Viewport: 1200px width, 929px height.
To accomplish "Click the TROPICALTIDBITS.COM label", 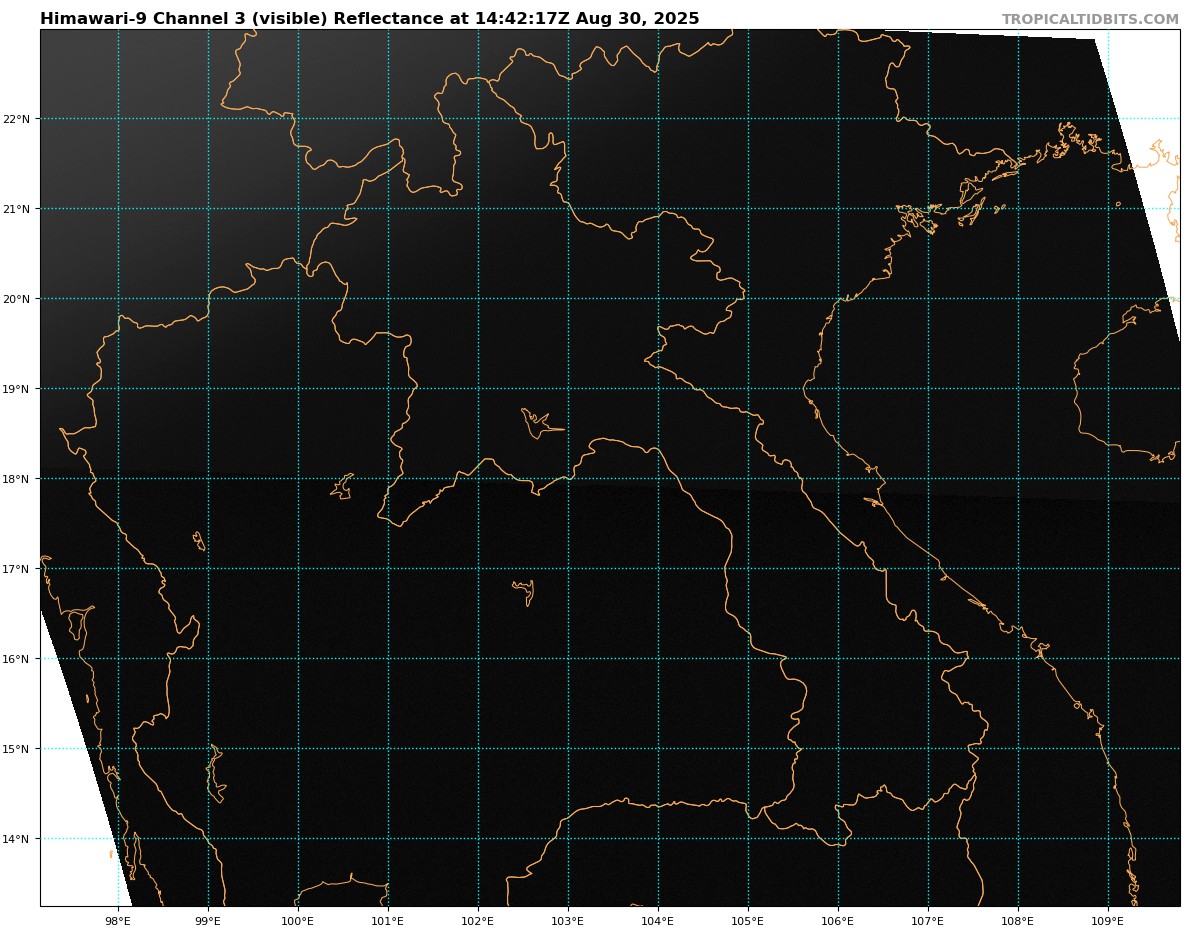I will 1090,20.
